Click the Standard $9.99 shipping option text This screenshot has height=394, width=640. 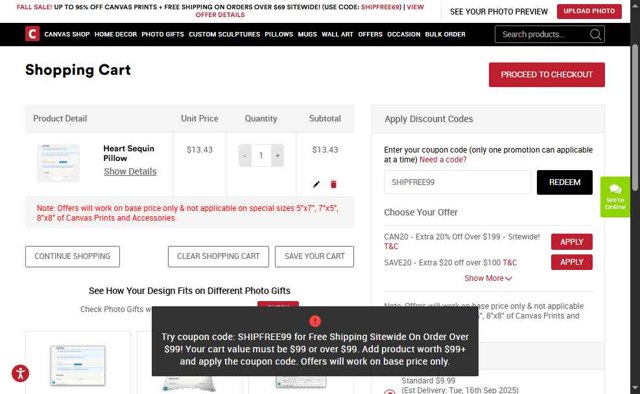click(x=428, y=381)
